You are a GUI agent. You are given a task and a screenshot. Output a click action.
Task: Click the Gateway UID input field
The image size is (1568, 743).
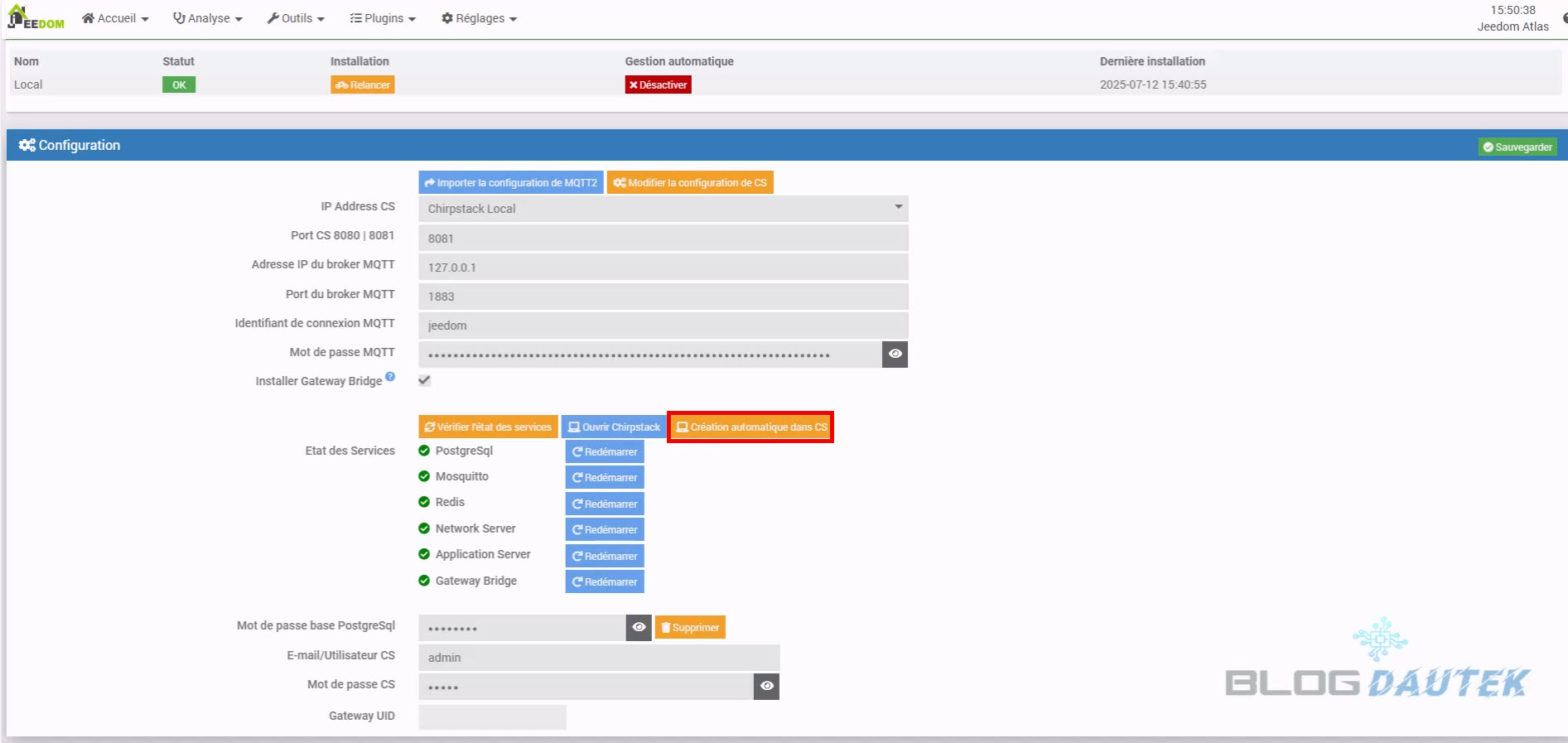click(x=492, y=716)
